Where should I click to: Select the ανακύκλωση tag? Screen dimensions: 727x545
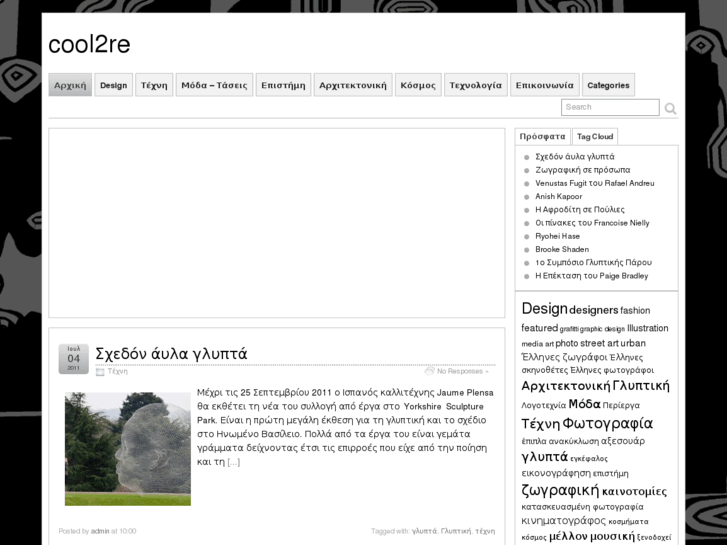click(x=574, y=441)
